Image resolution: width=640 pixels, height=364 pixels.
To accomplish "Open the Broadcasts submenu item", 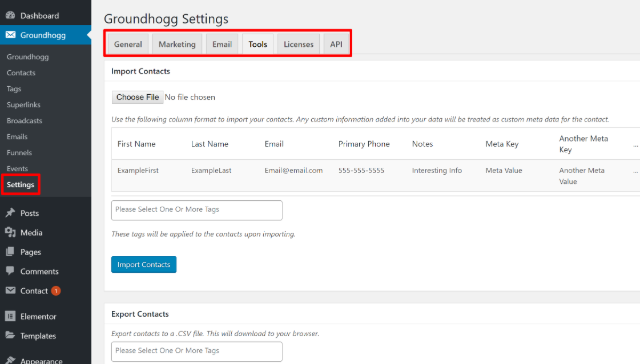I will tap(24, 120).
